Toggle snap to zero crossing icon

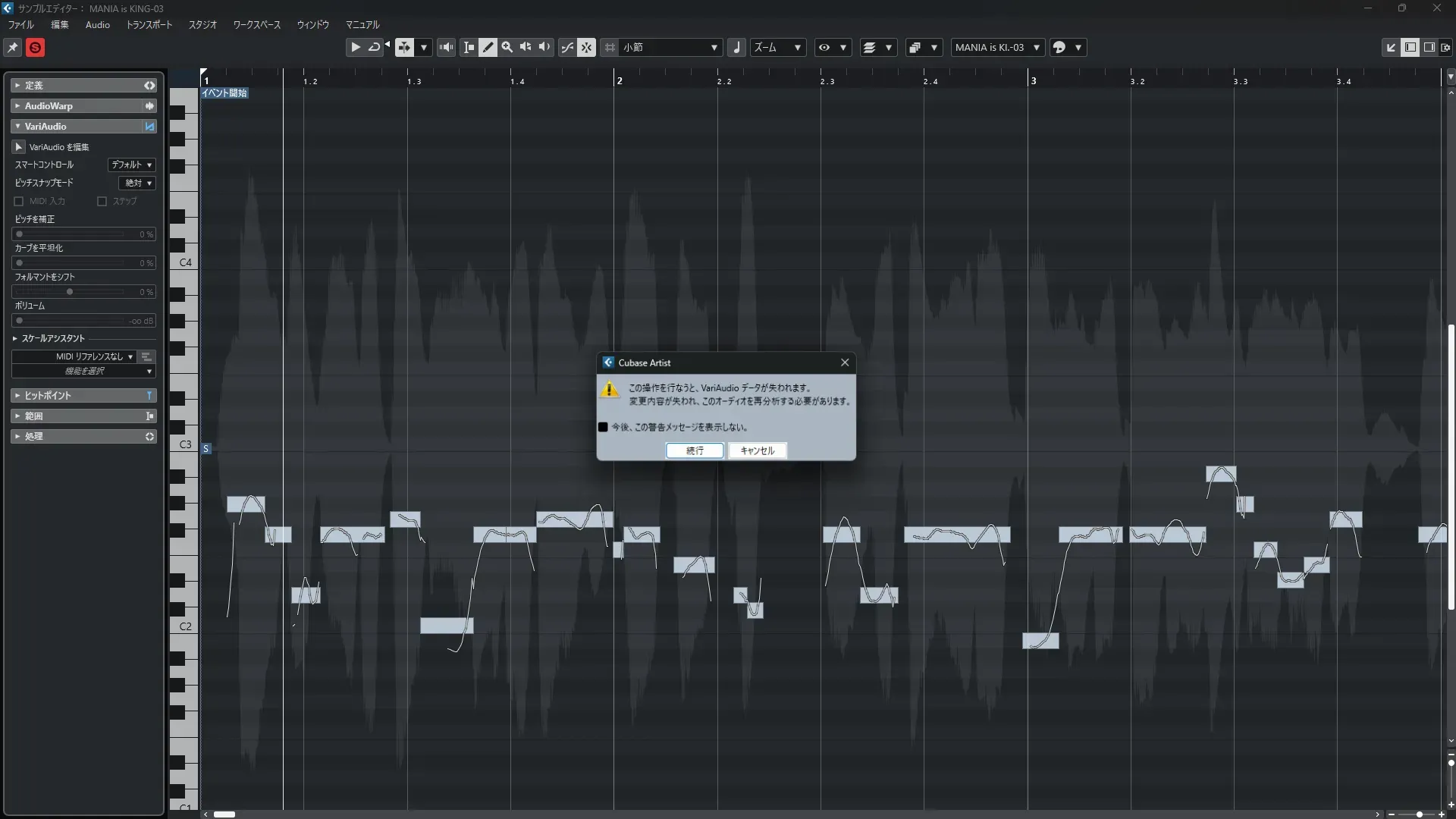point(567,47)
